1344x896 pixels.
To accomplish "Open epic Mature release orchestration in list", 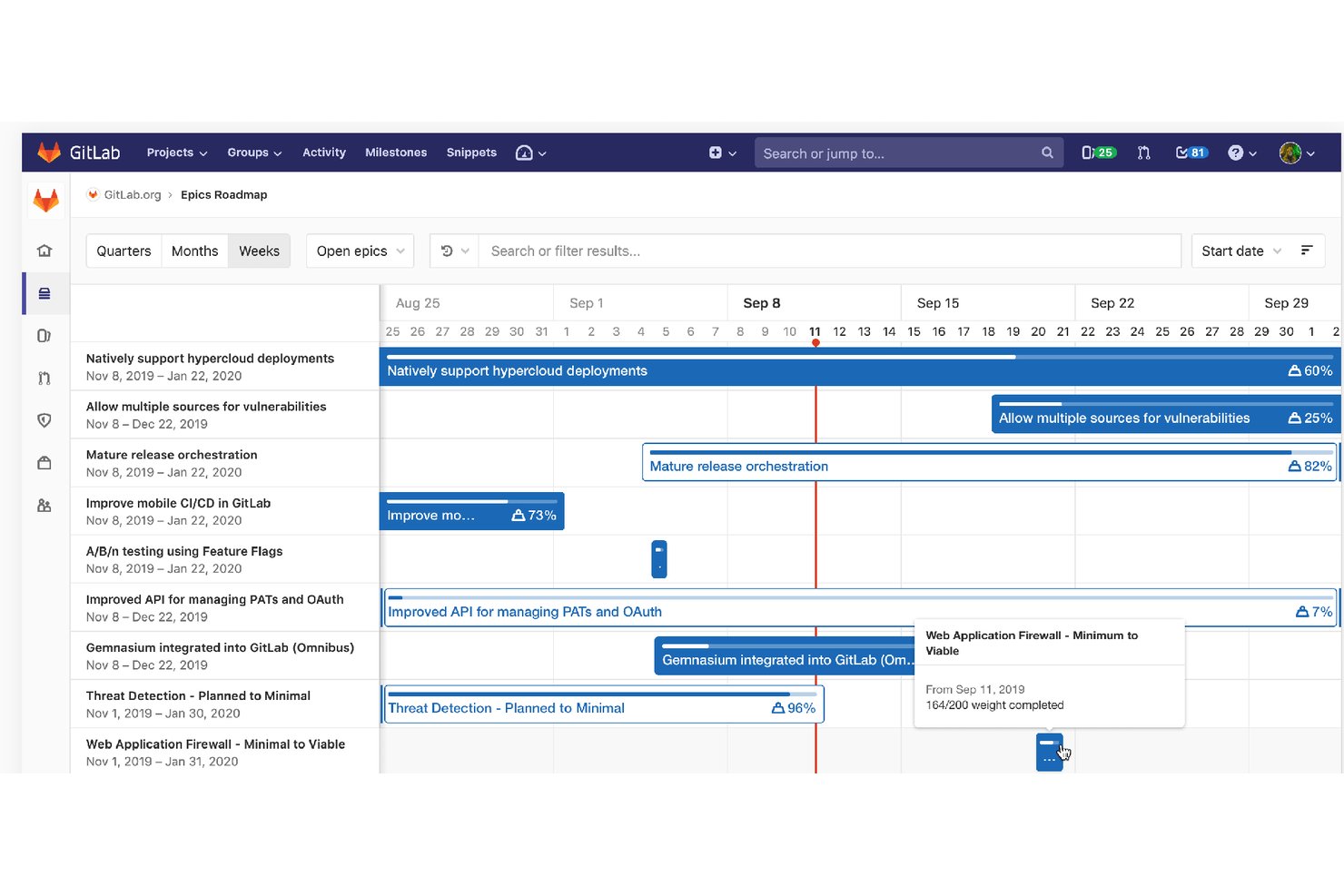I will tap(172, 455).
